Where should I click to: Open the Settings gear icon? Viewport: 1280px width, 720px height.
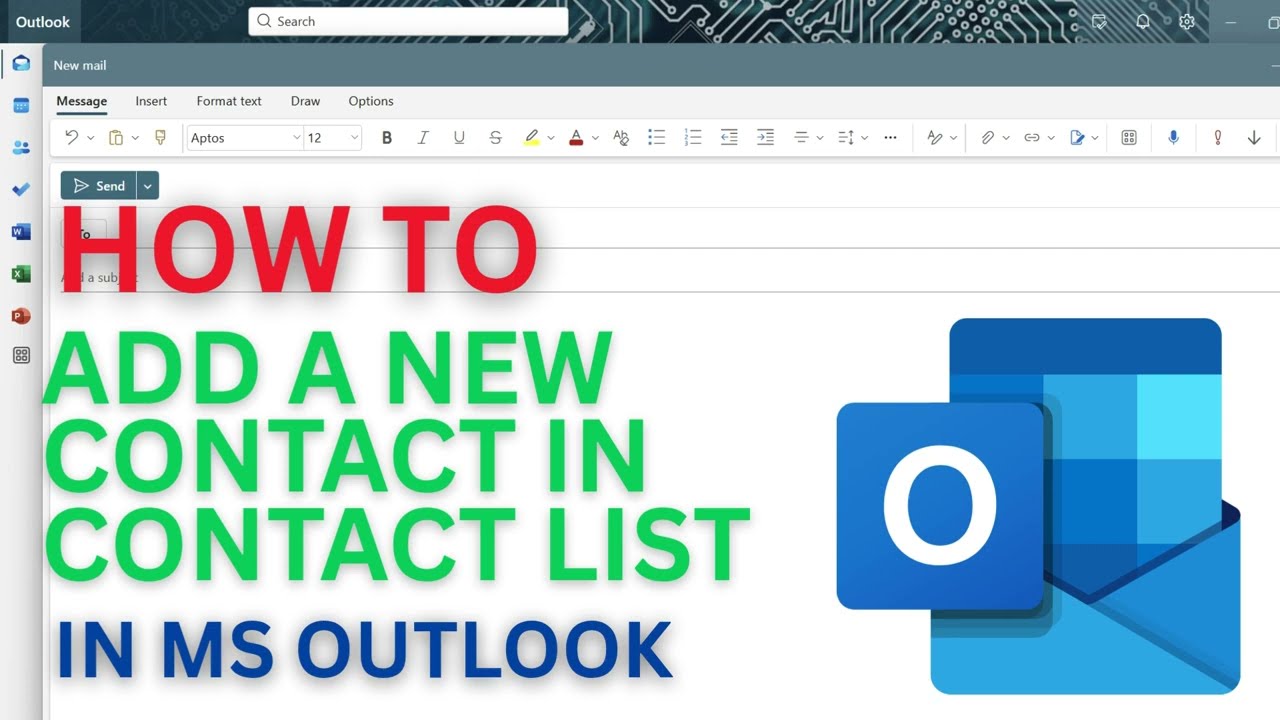tap(1187, 21)
